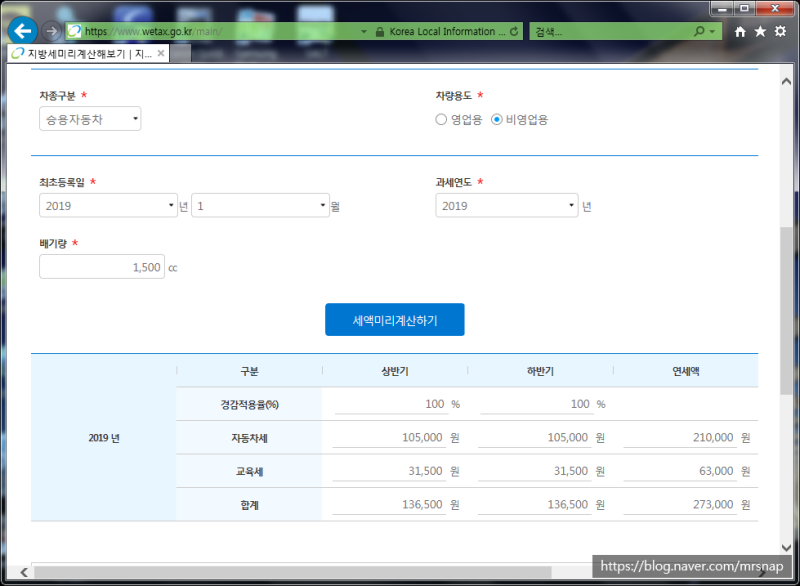Select the 영업용 radio button
Image resolution: width=800 pixels, height=586 pixels.
point(441,119)
